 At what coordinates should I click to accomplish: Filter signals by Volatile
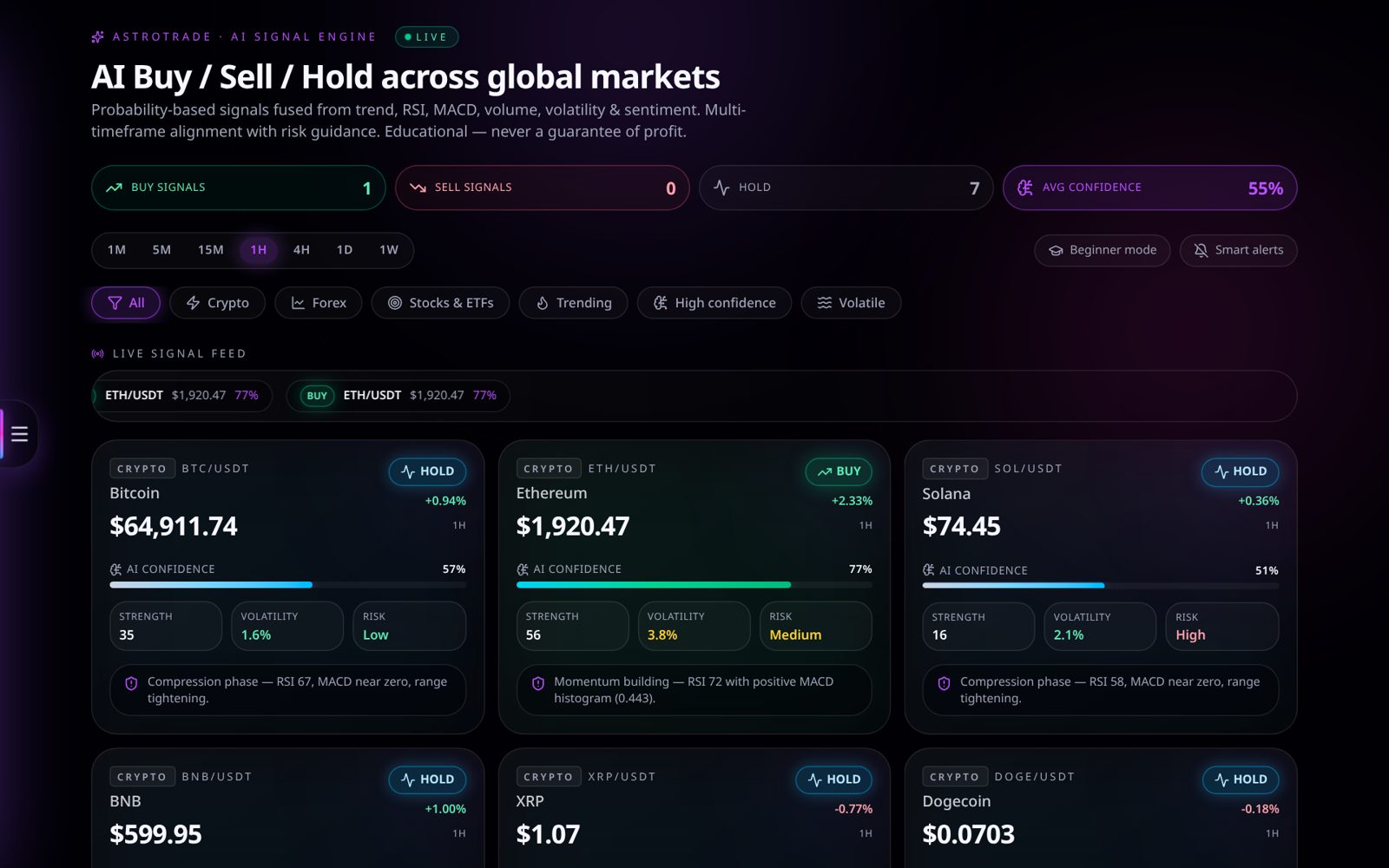coord(851,303)
